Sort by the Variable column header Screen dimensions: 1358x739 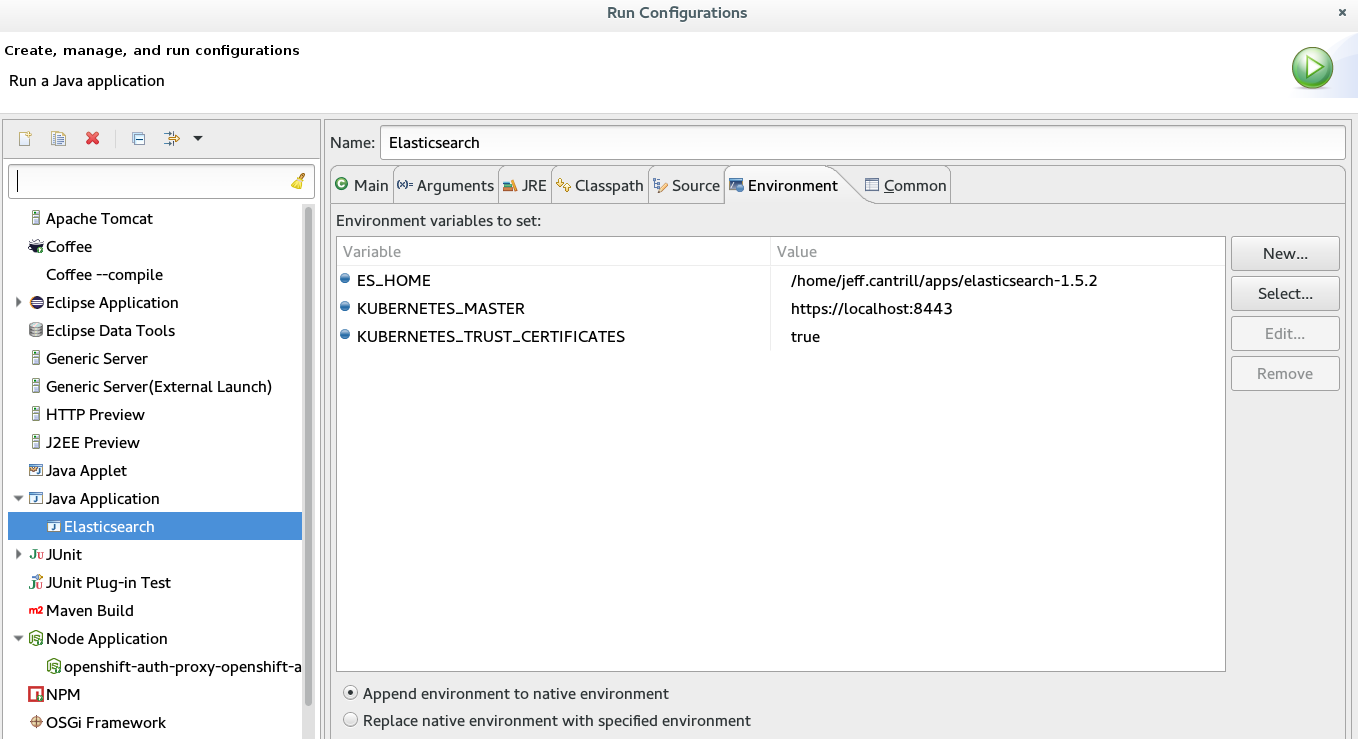pyautogui.click(x=553, y=251)
